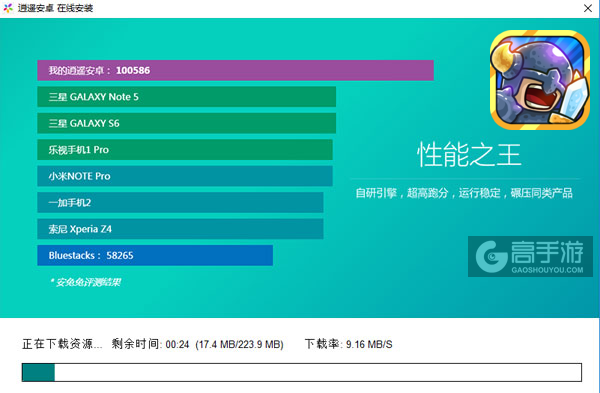The width and height of the screenshot is (600, 393).
Task: Click the 自研引擎，超高跑分 description line
Action: click(x=464, y=193)
